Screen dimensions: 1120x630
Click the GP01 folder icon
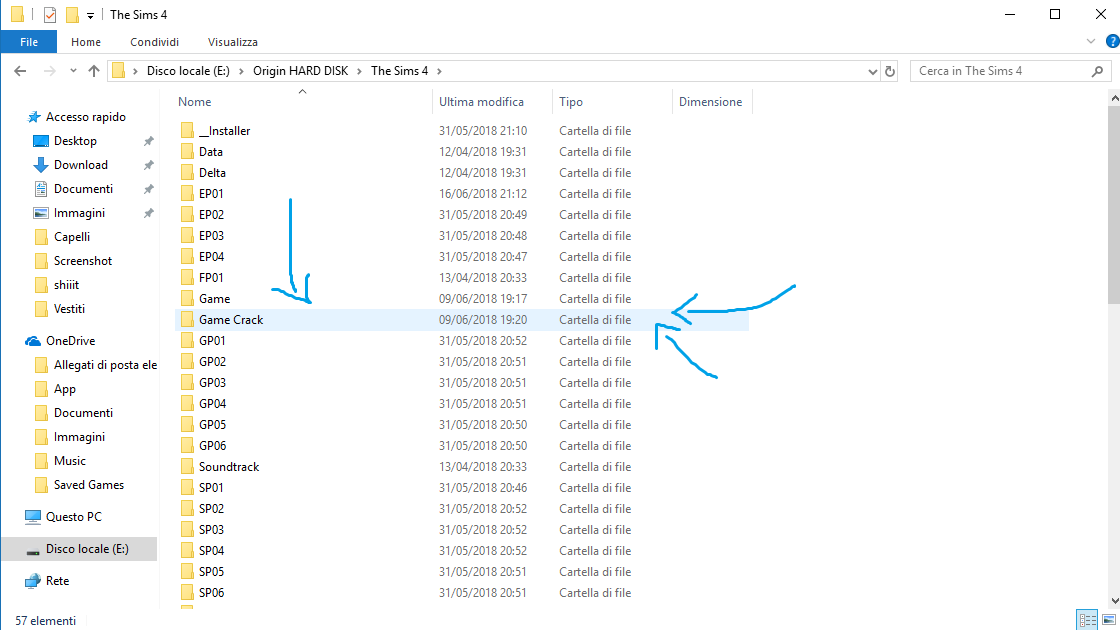point(187,340)
